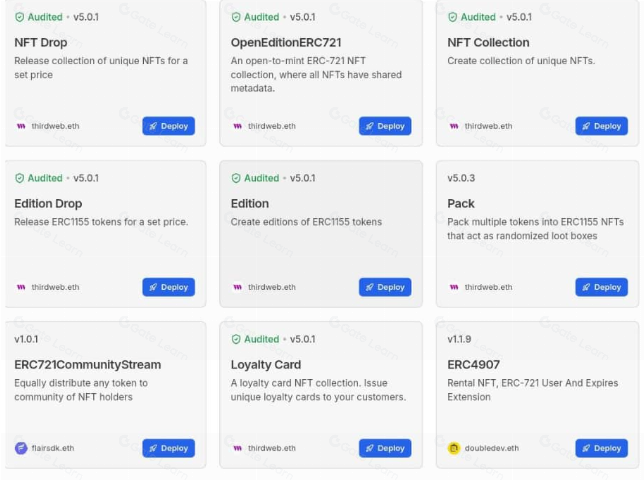The height and width of the screenshot is (480, 644).
Task: Click the audited shield icon on NFT Drop
Action: click(19, 17)
